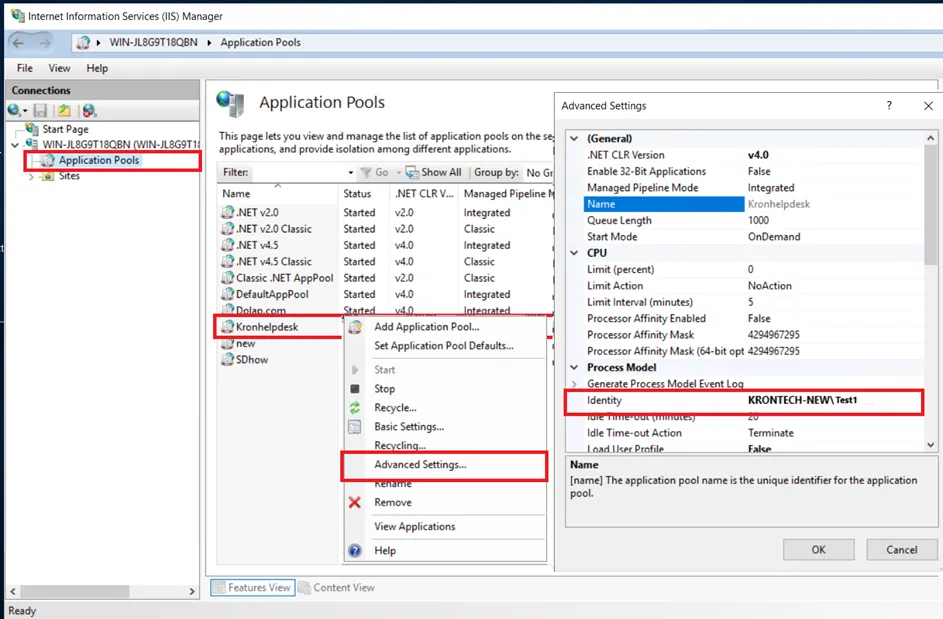Click the Create New Connection globe icon
The height and width of the screenshot is (619, 943).
click(x=15, y=110)
